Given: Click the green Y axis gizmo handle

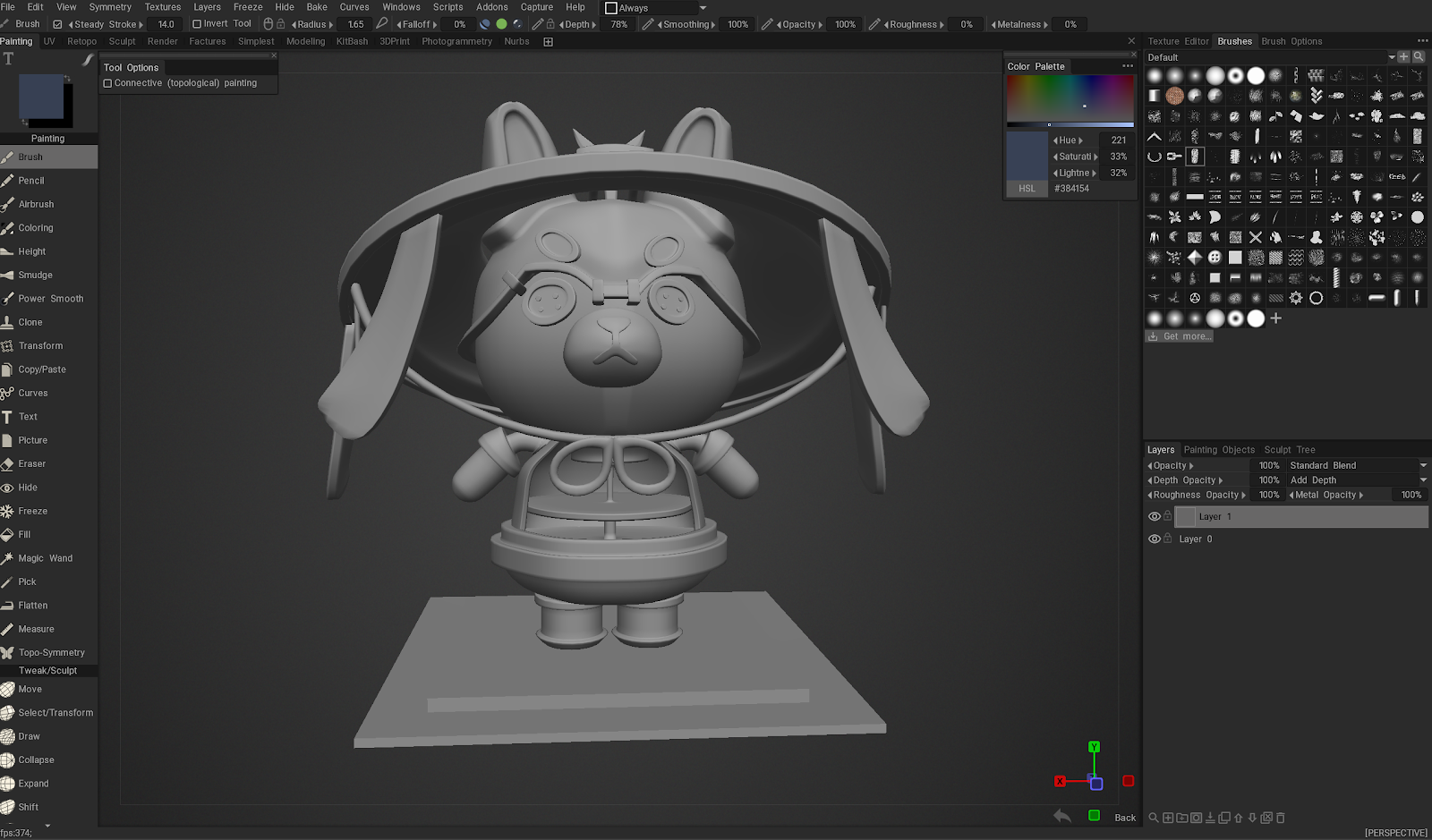Looking at the screenshot, I should (x=1094, y=747).
